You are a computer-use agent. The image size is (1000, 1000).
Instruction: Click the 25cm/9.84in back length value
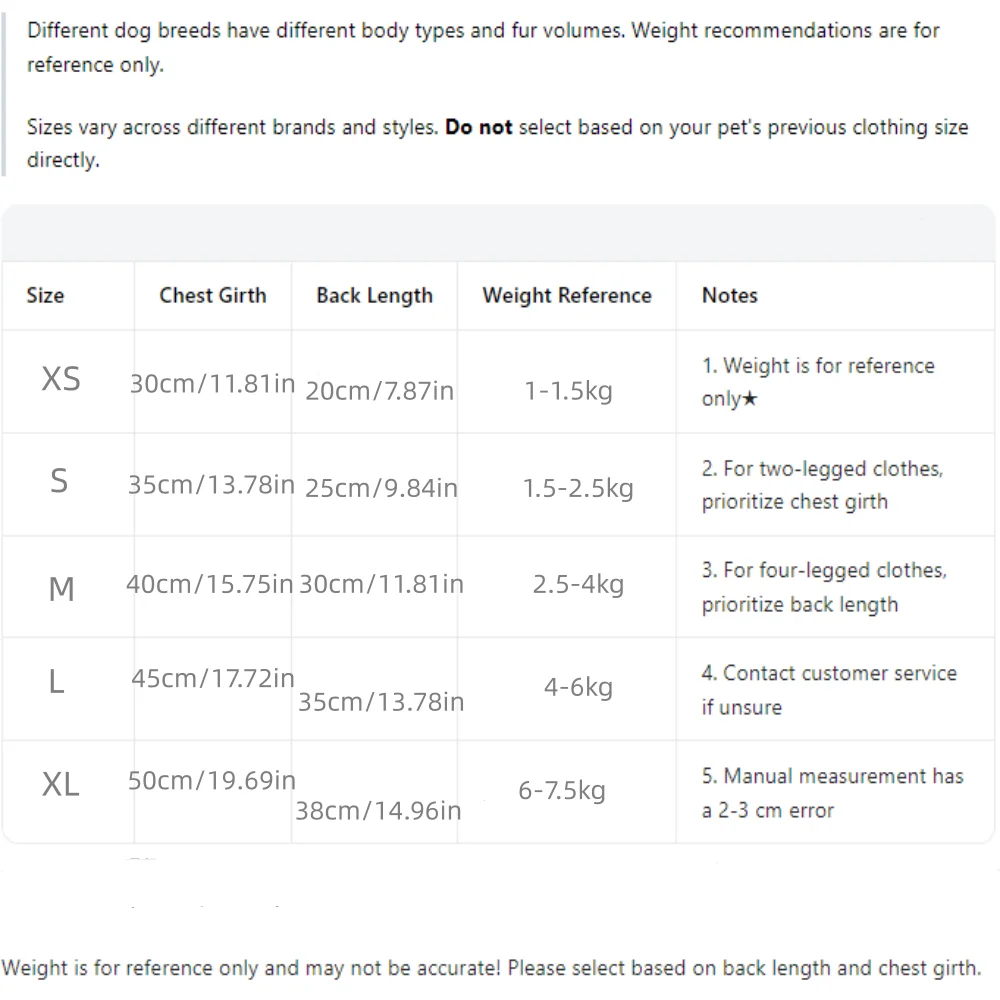pyautogui.click(x=381, y=488)
